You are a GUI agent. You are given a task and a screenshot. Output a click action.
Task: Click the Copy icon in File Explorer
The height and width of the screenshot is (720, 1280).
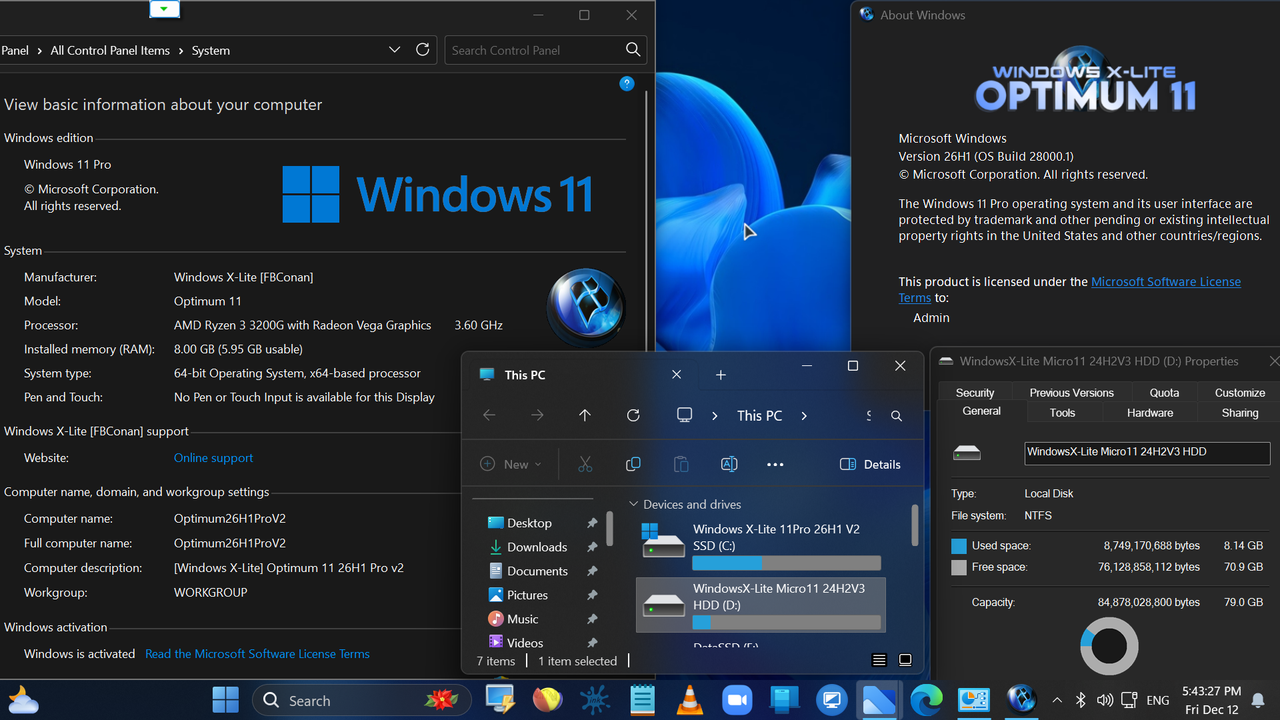tap(633, 463)
